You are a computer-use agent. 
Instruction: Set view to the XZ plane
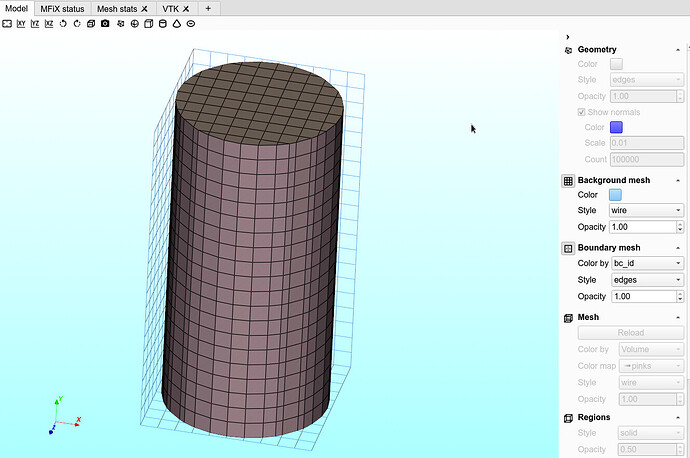pyautogui.click(x=49, y=23)
